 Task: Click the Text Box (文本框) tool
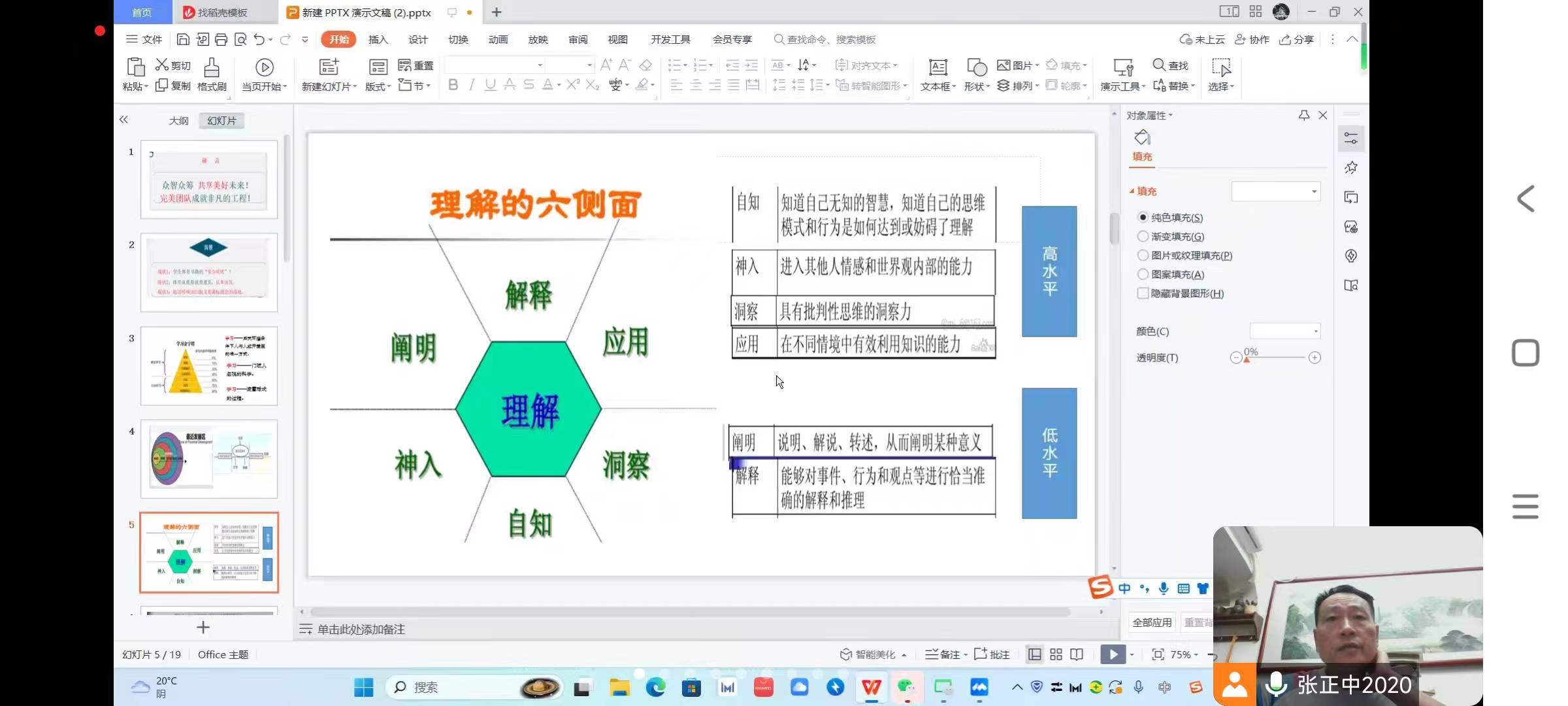click(x=938, y=67)
